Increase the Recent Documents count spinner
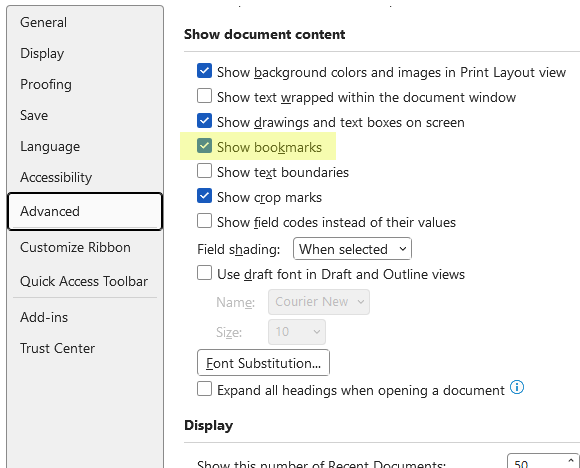The image size is (580, 468). coord(571,461)
